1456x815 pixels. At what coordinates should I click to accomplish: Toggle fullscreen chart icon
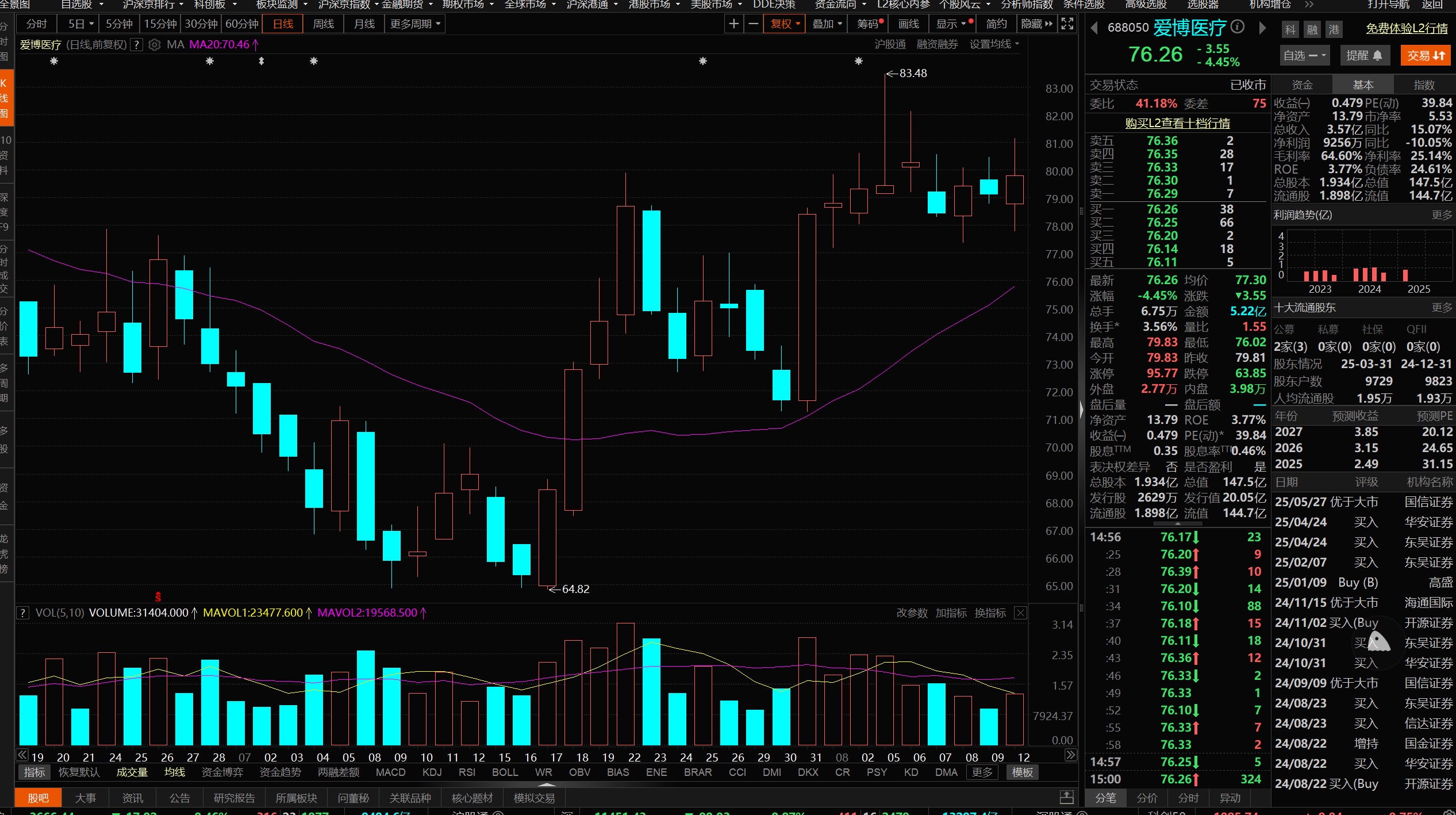pos(1067,24)
